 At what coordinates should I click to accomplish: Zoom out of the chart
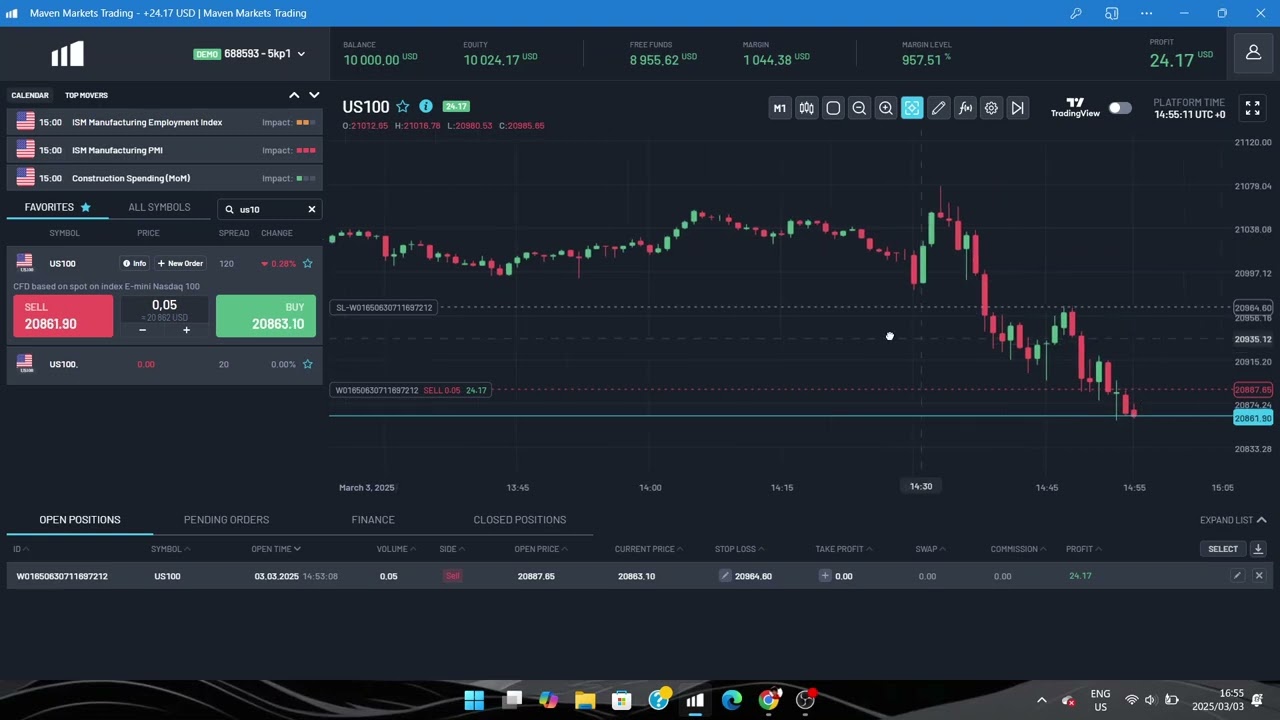(859, 108)
